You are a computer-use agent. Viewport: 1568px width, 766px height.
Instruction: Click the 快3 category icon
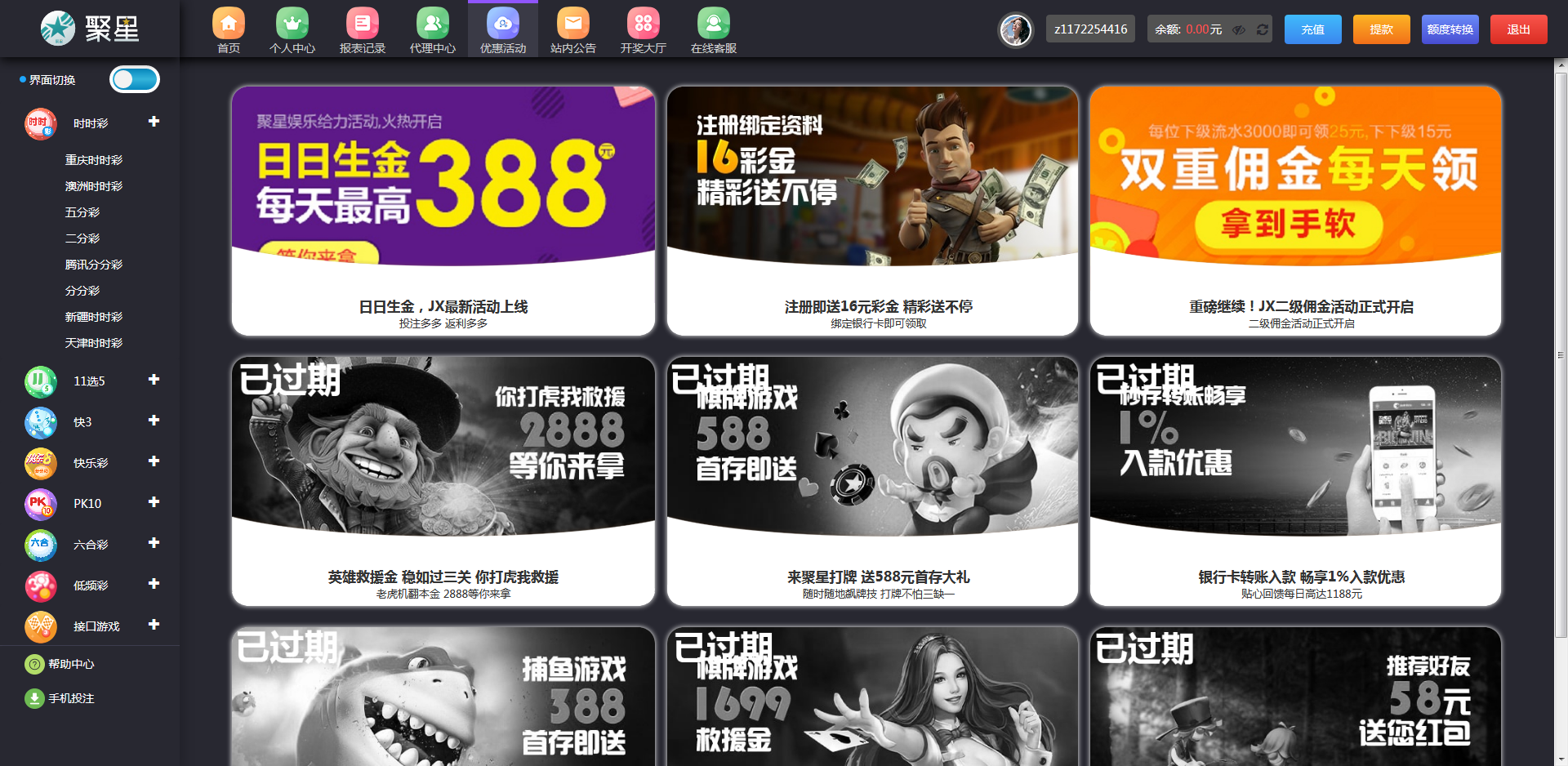point(41,422)
